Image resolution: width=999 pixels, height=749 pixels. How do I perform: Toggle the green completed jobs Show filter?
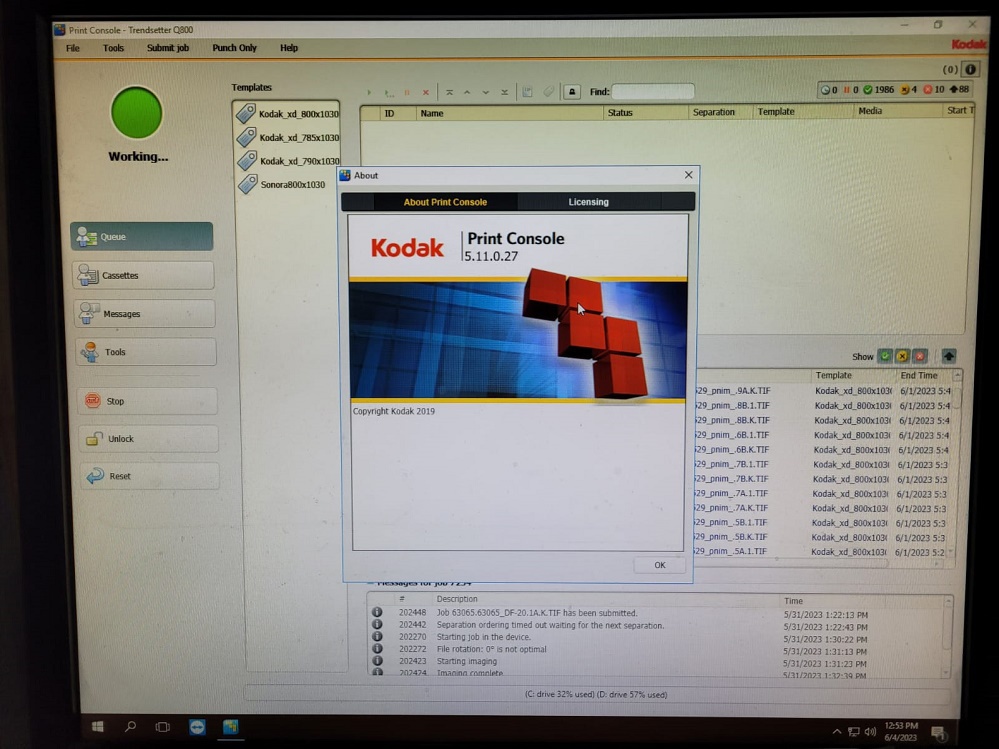point(884,356)
